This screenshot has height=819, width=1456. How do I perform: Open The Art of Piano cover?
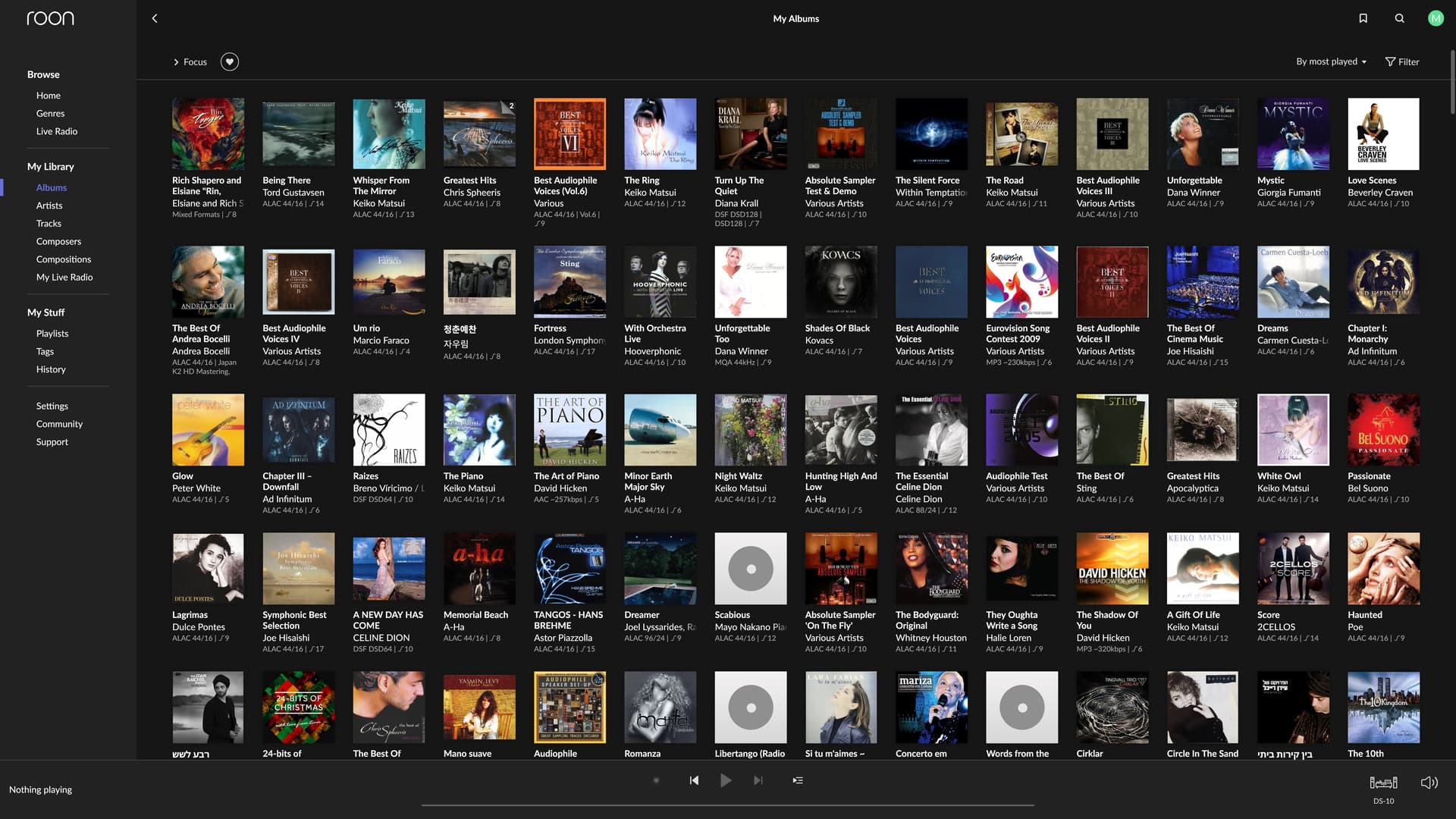click(570, 429)
